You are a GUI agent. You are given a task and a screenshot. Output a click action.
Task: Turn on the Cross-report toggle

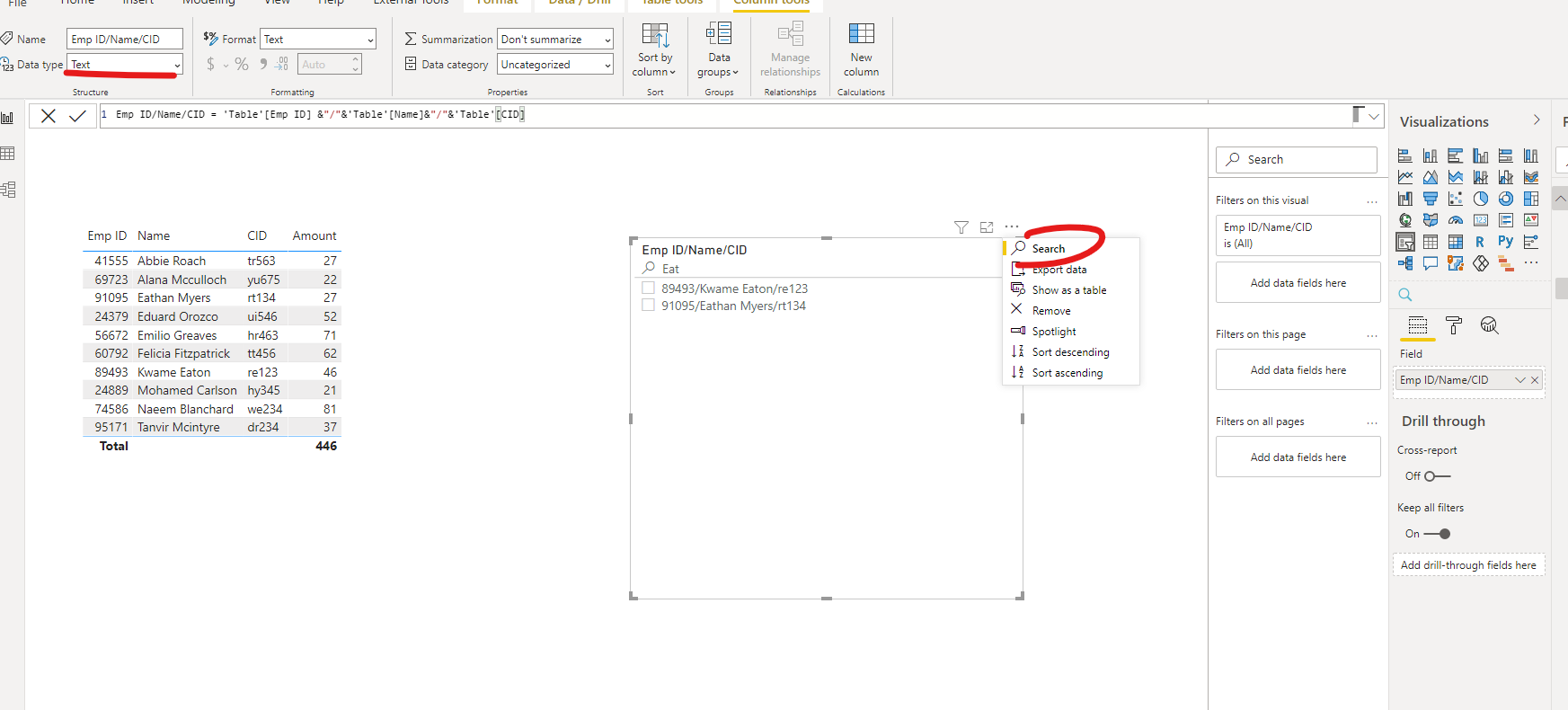1436,476
